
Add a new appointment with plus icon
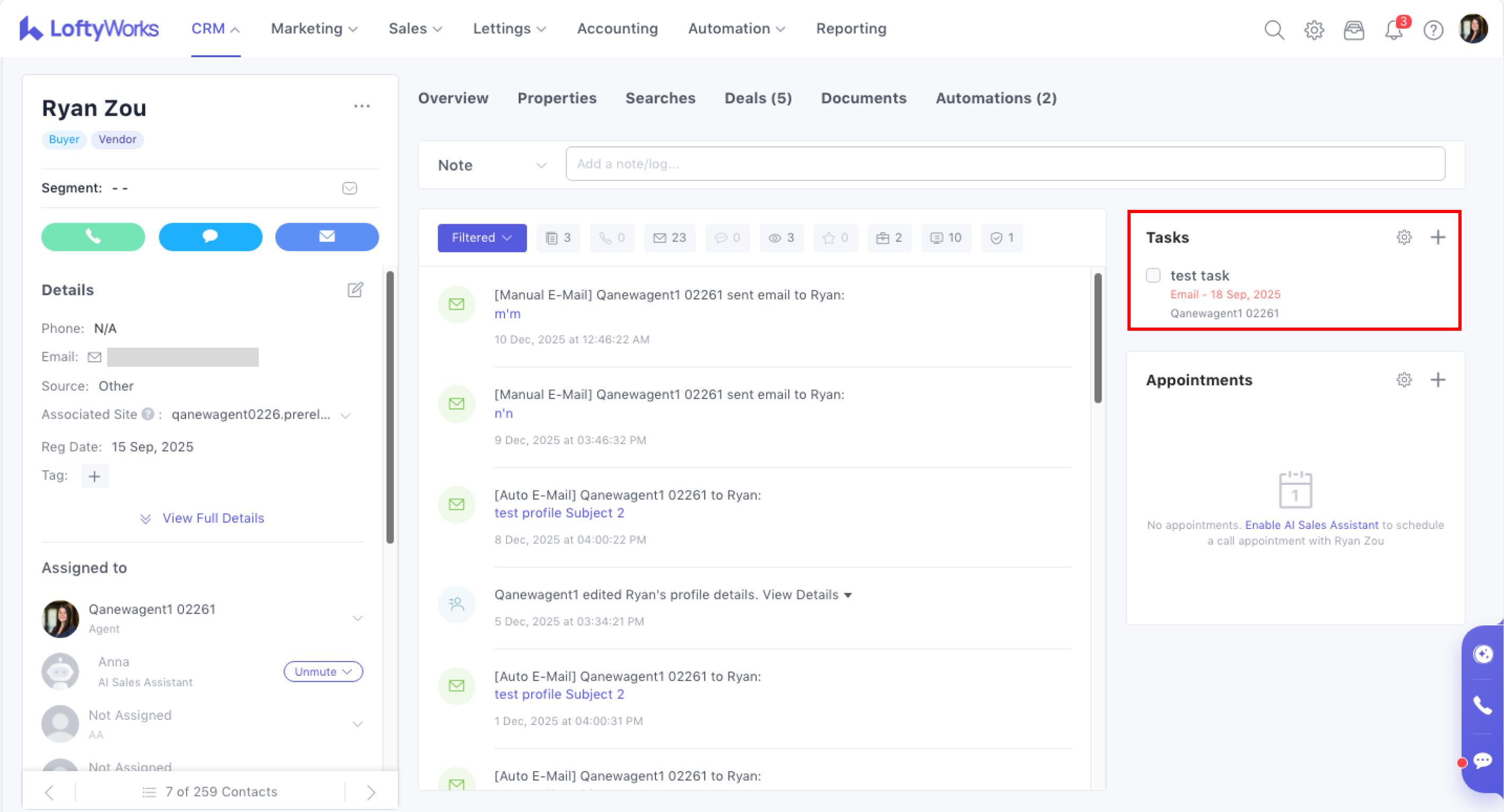(1437, 379)
